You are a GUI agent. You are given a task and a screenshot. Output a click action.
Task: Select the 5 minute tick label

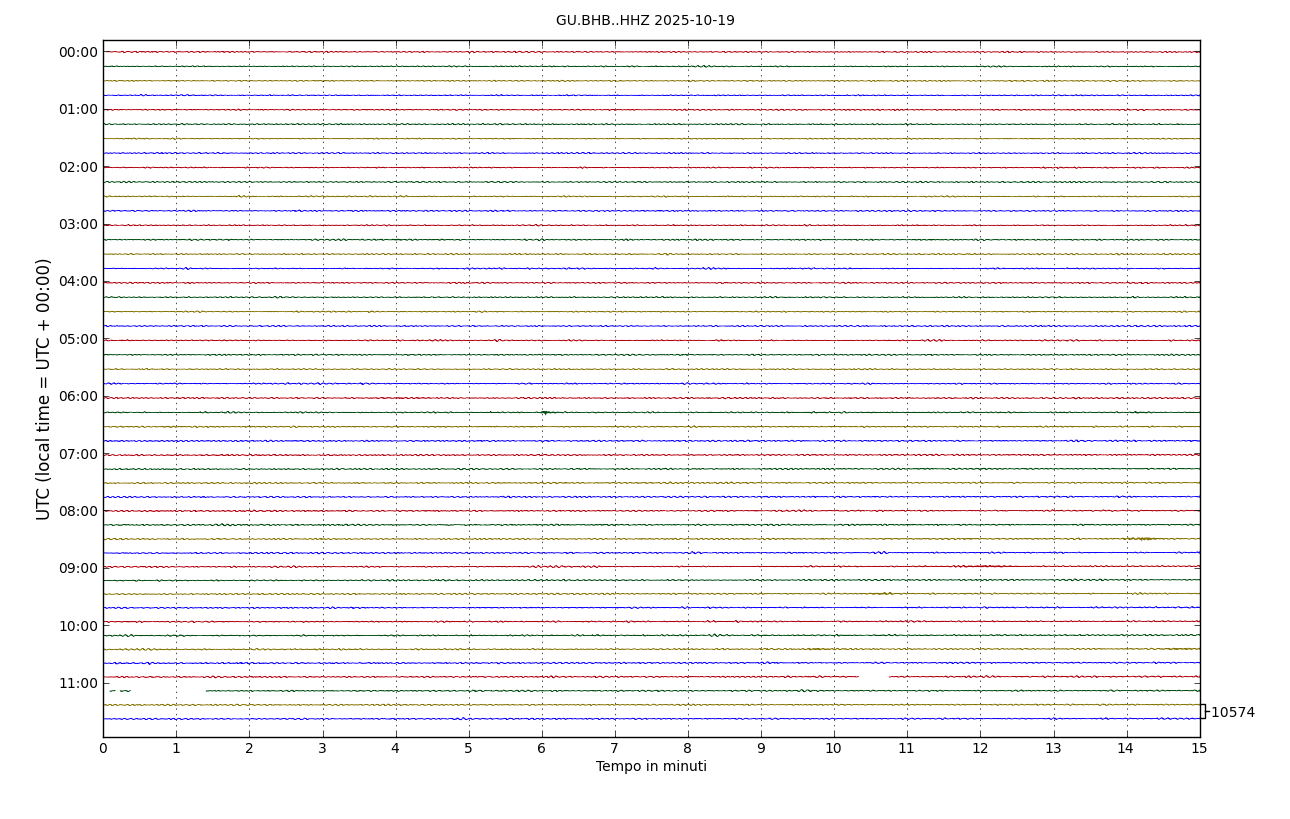468,749
